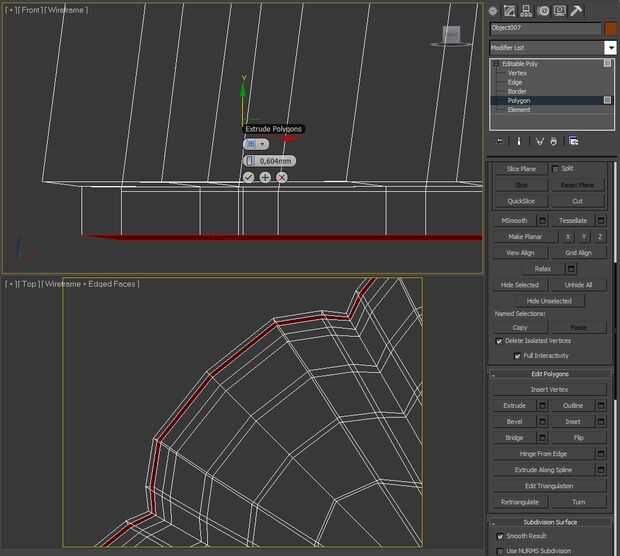Open the Modifier List dropdown
The width and height of the screenshot is (620, 556).
(610, 48)
